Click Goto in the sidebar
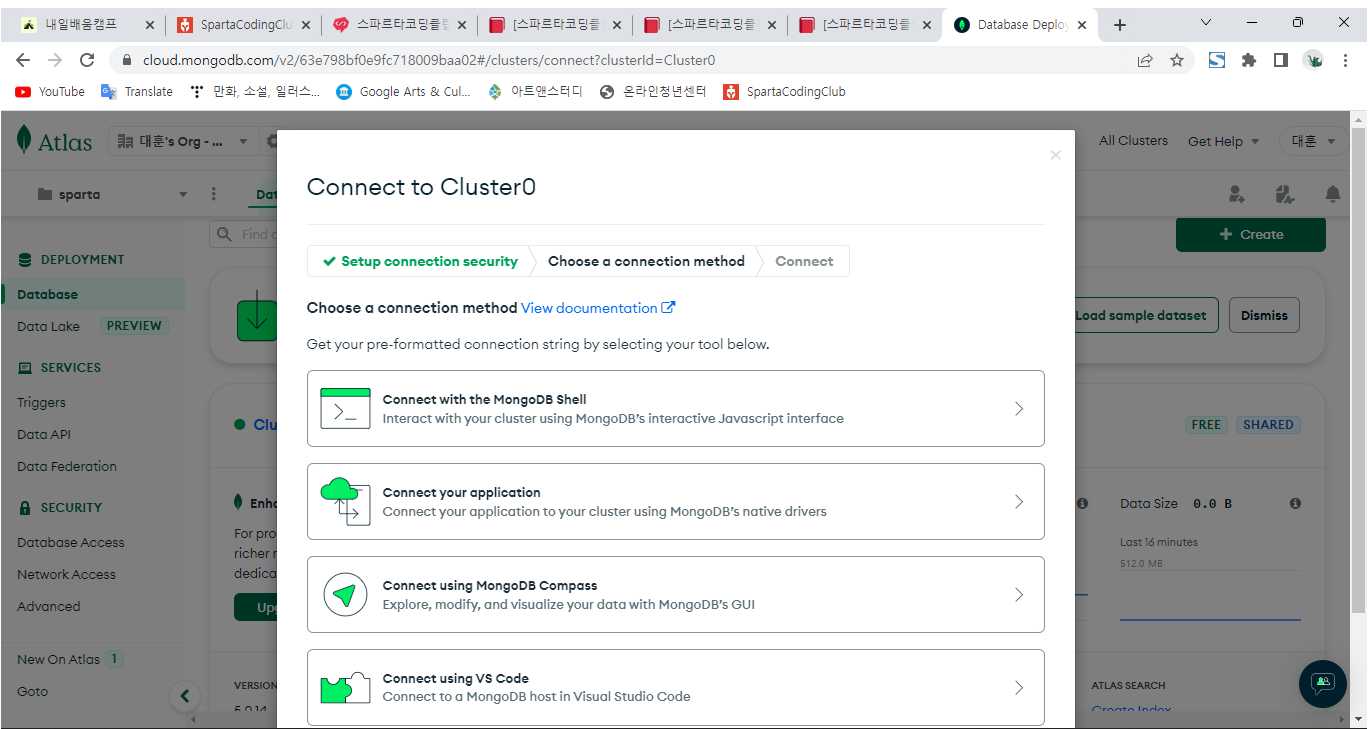 click(x=32, y=691)
